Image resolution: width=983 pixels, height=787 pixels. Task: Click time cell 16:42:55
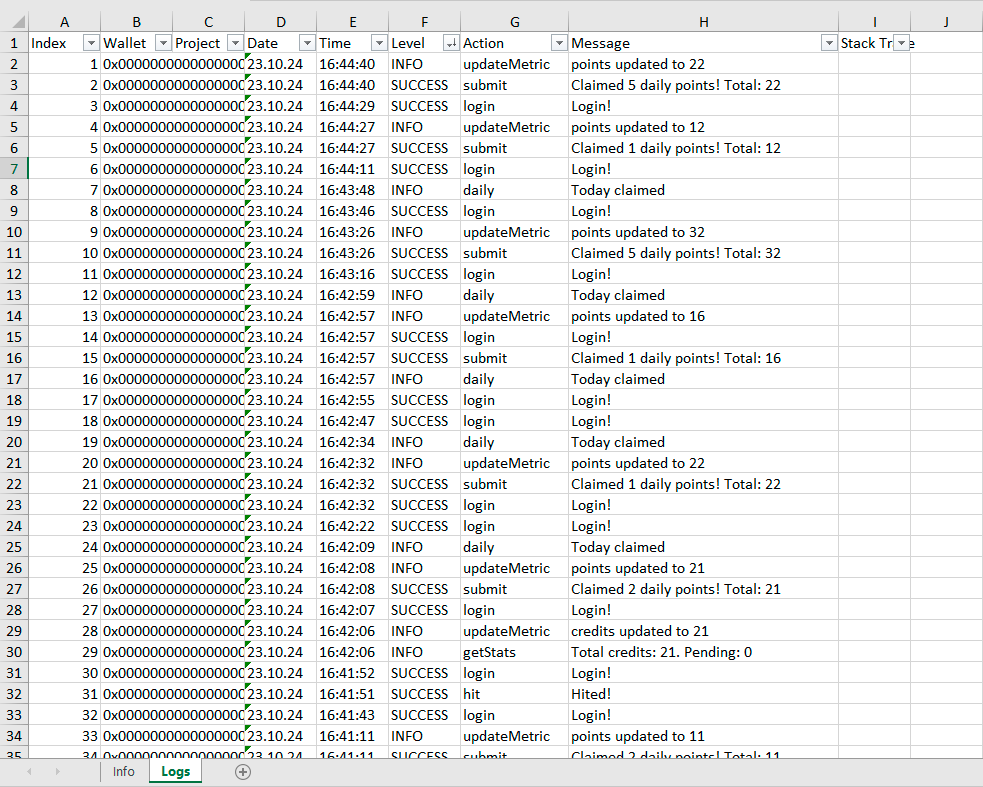pyautogui.click(x=352, y=400)
